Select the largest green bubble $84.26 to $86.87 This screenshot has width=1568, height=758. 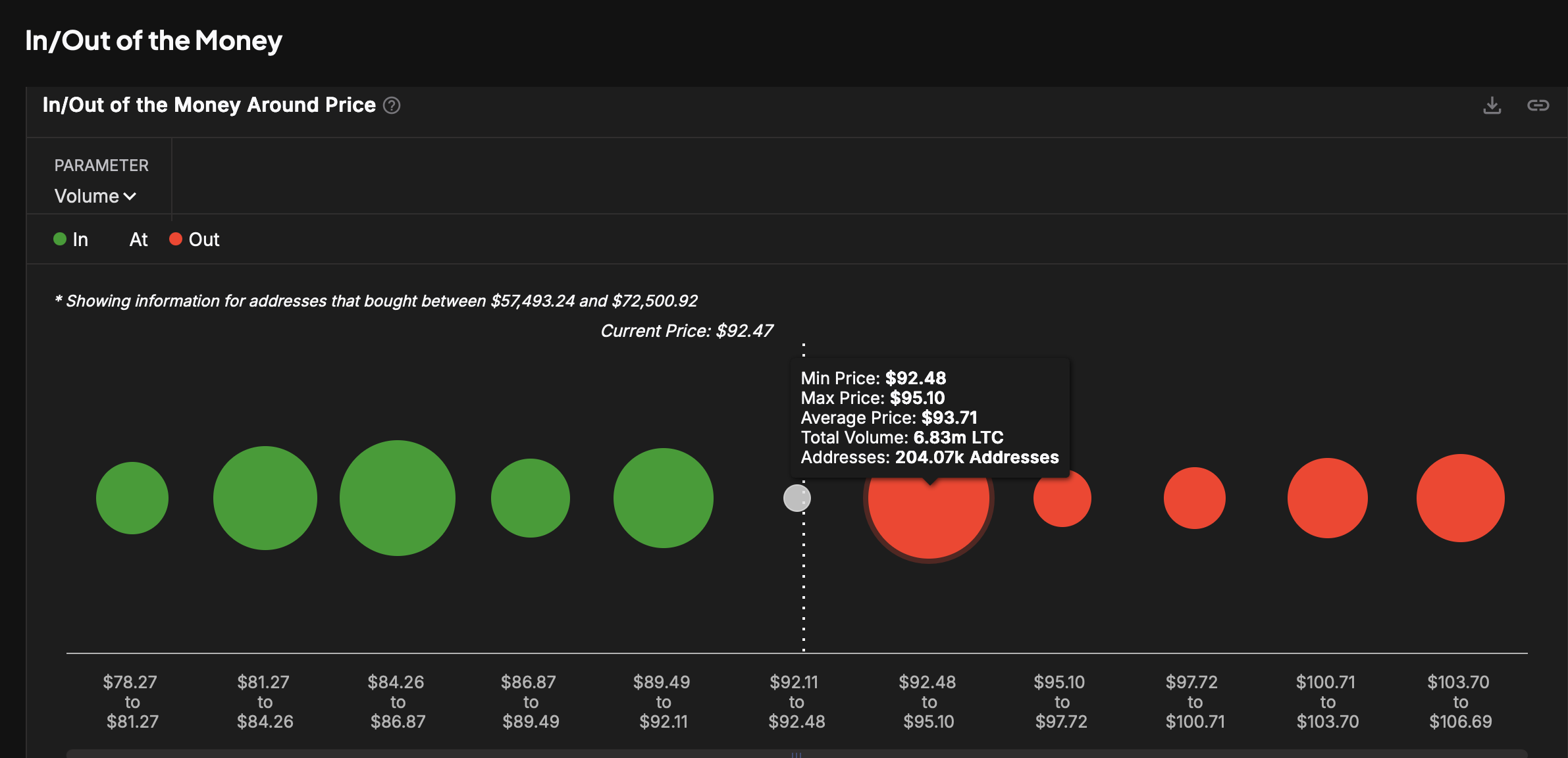point(398,498)
